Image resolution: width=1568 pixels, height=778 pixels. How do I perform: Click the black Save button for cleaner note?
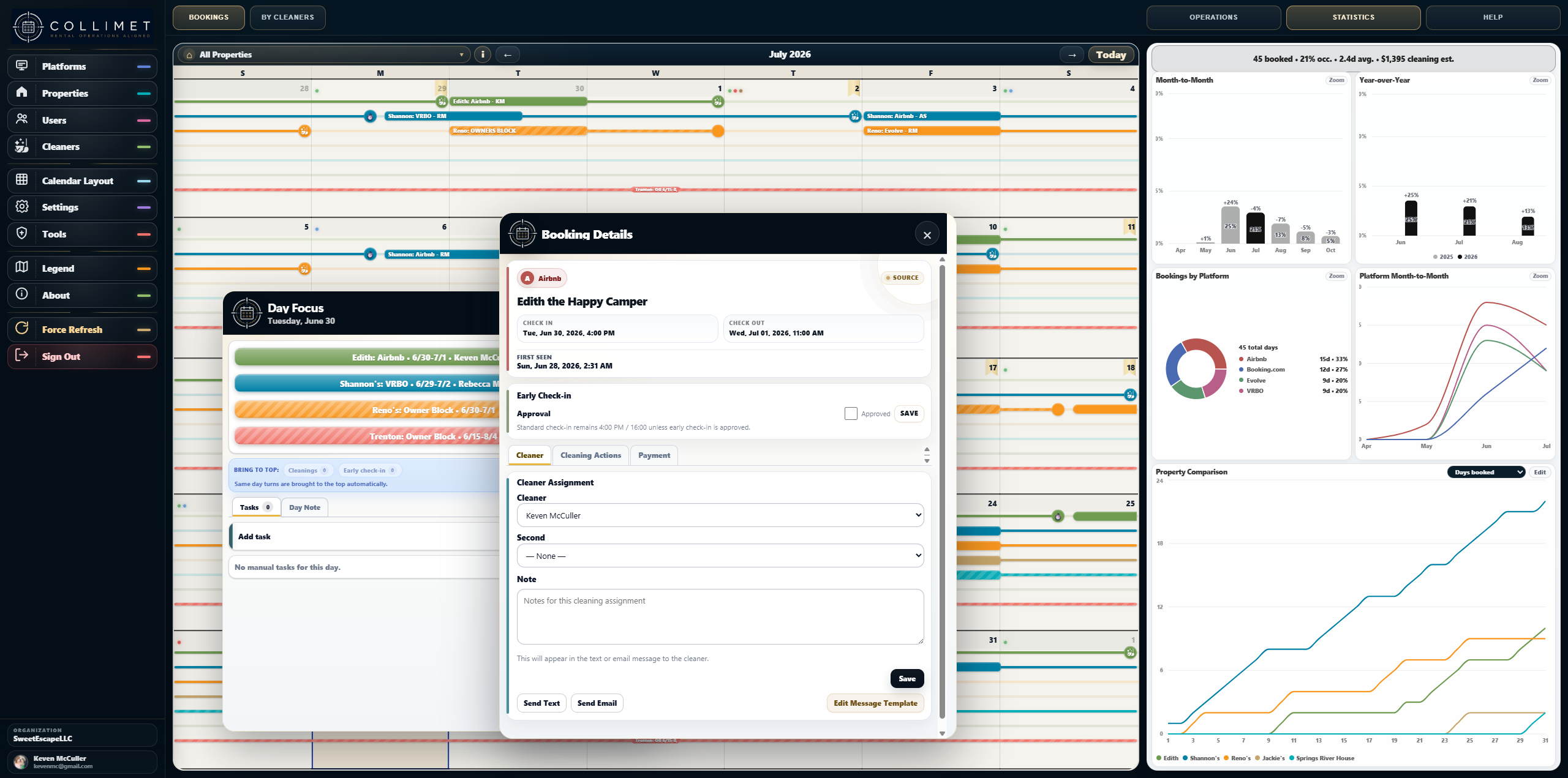click(x=907, y=679)
